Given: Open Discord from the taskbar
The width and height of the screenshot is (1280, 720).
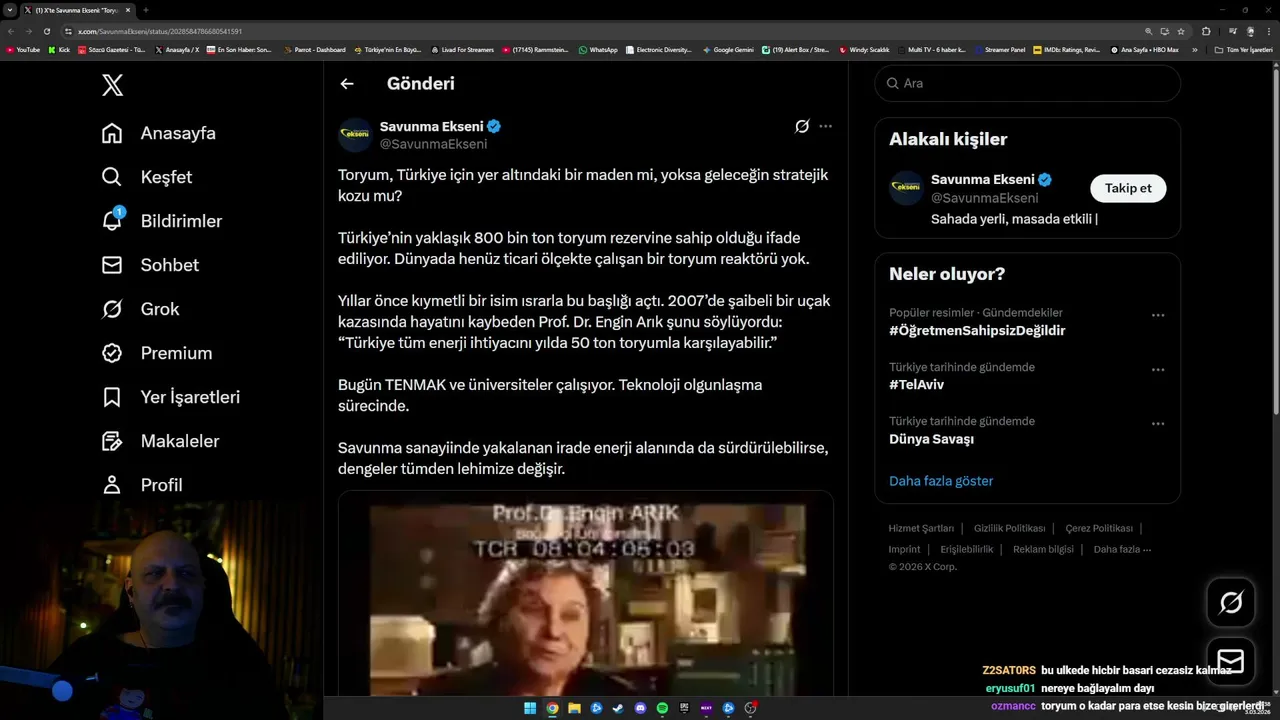Looking at the screenshot, I should tap(640, 708).
